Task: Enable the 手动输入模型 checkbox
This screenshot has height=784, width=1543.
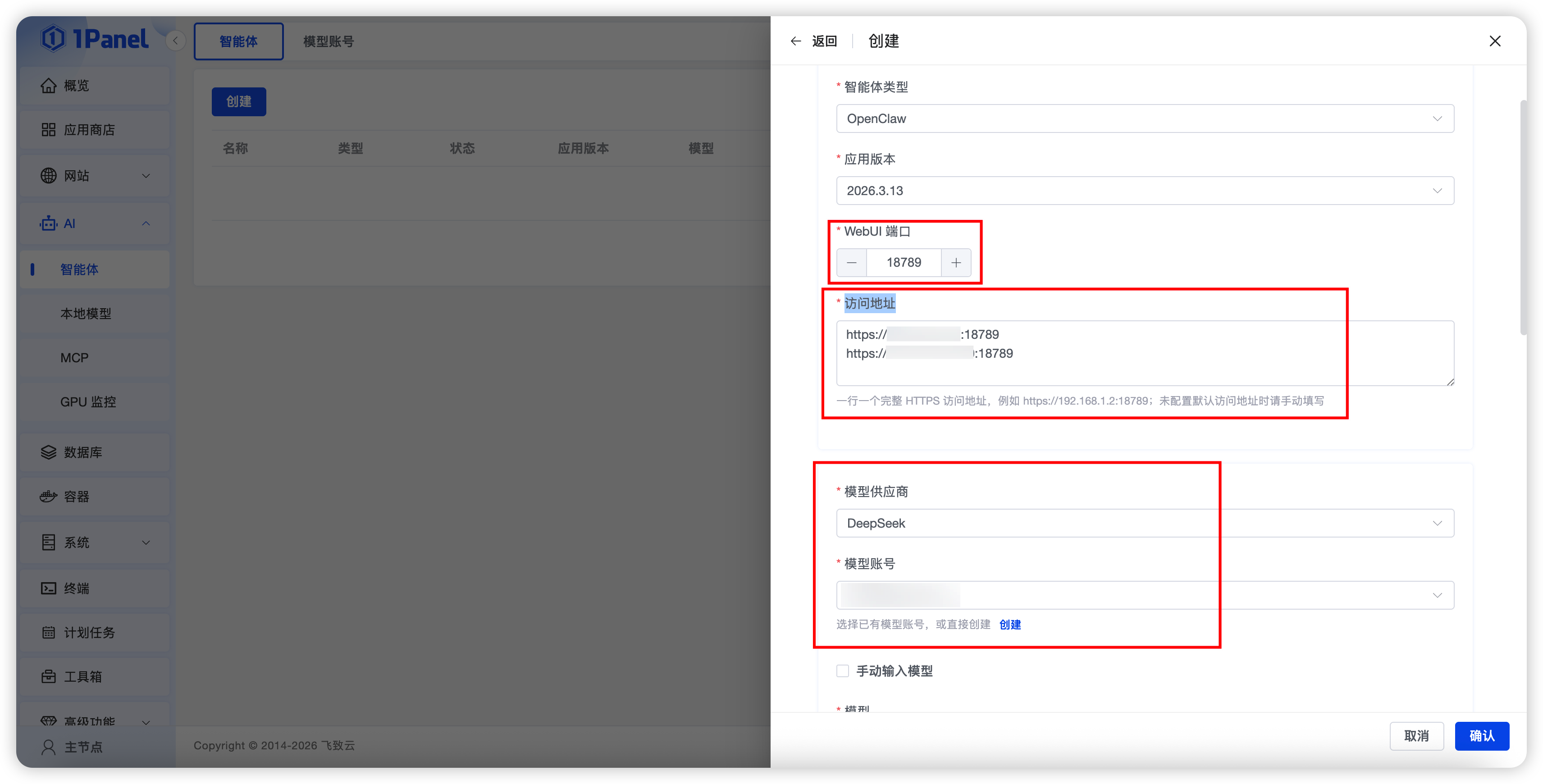Action: pyautogui.click(x=842, y=671)
